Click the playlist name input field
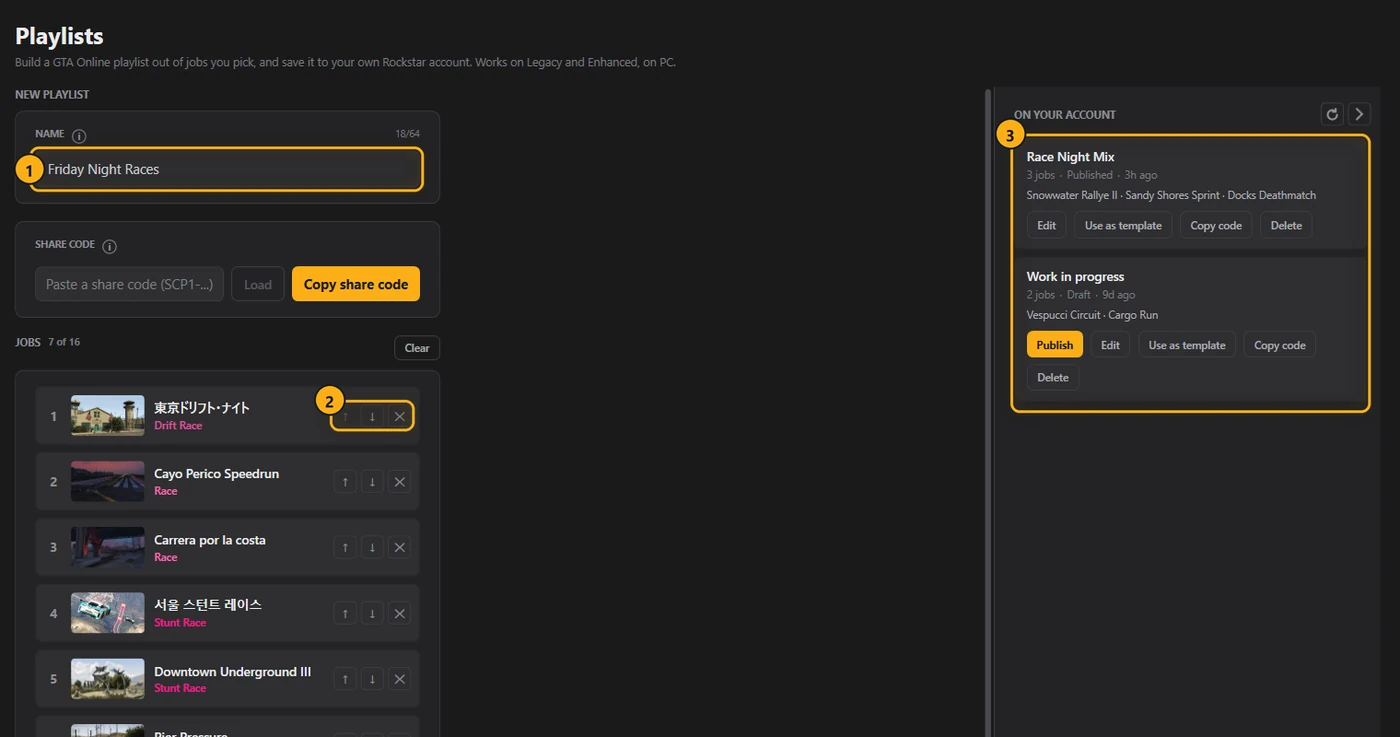This screenshot has width=1400, height=737. [x=226, y=169]
